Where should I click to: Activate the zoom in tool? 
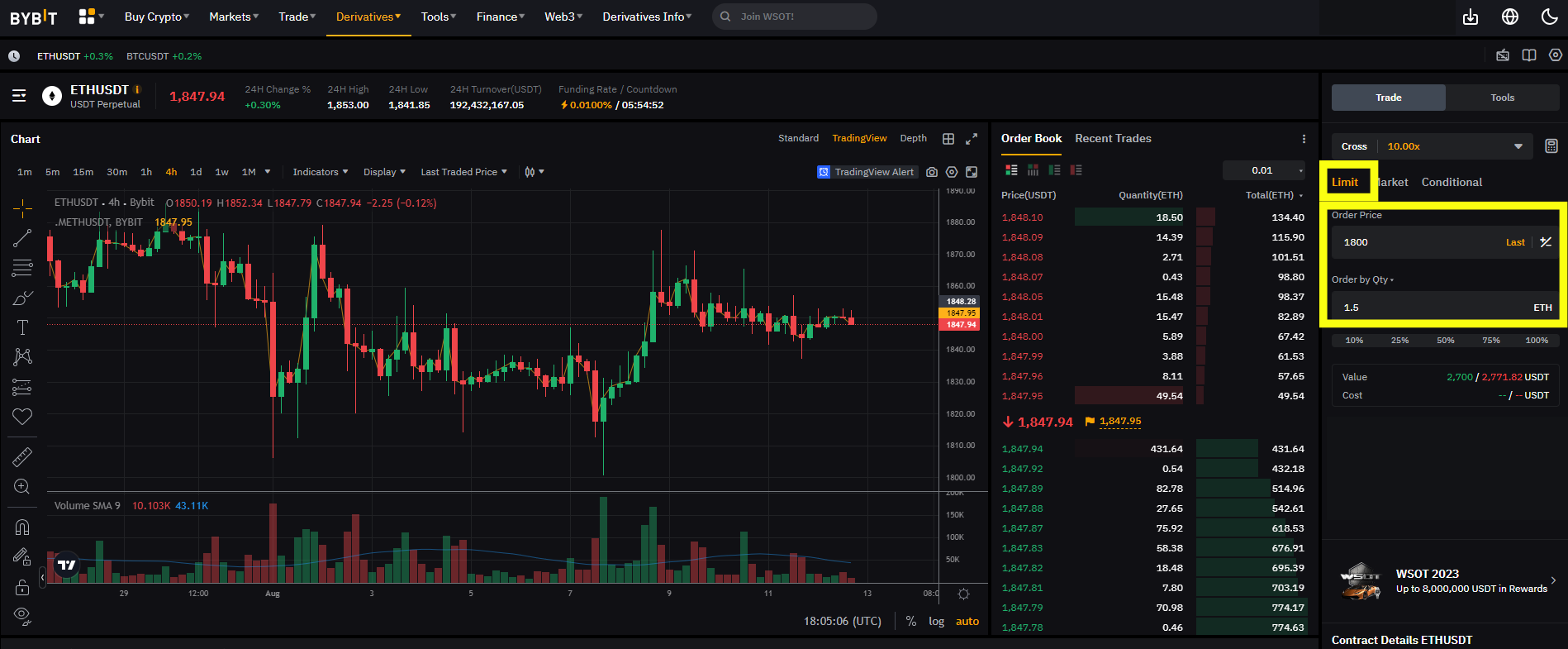click(x=22, y=487)
